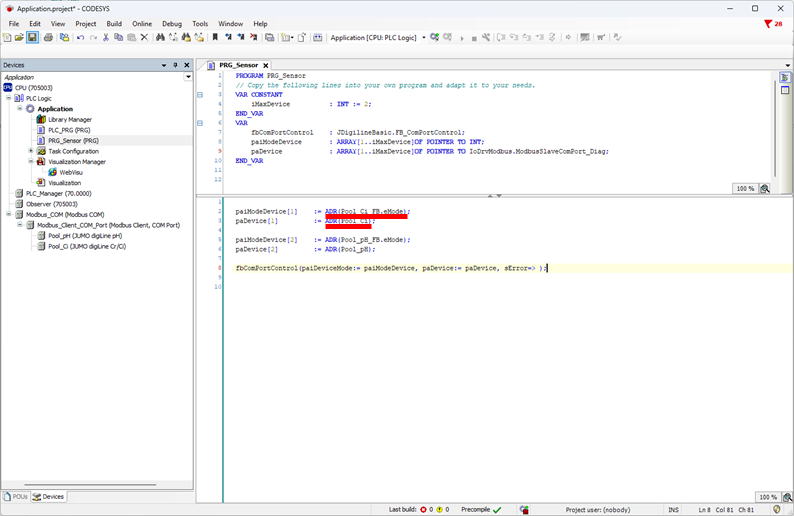This screenshot has height=516, width=794.
Task: Select Observer (705003) in the device tree
Action: point(52,204)
